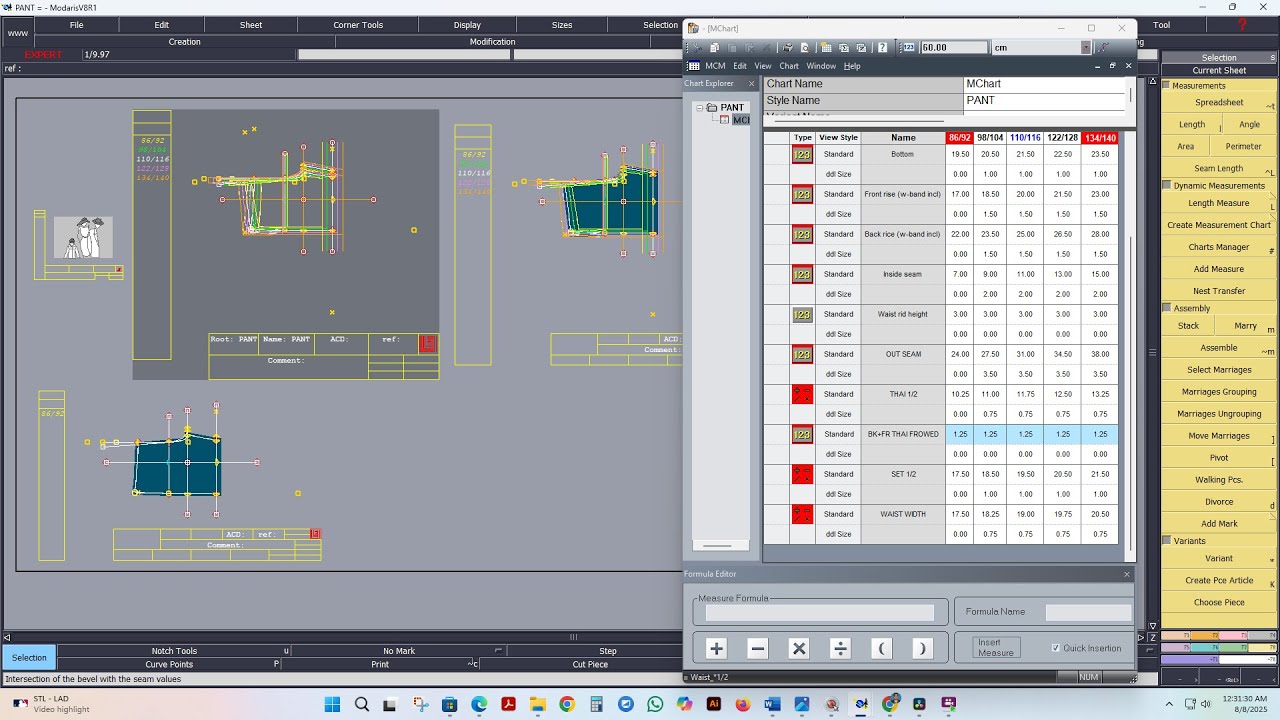This screenshot has height=720, width=1280.
Task: Open the cm unit dropdown
Action: pos(1085,47)
